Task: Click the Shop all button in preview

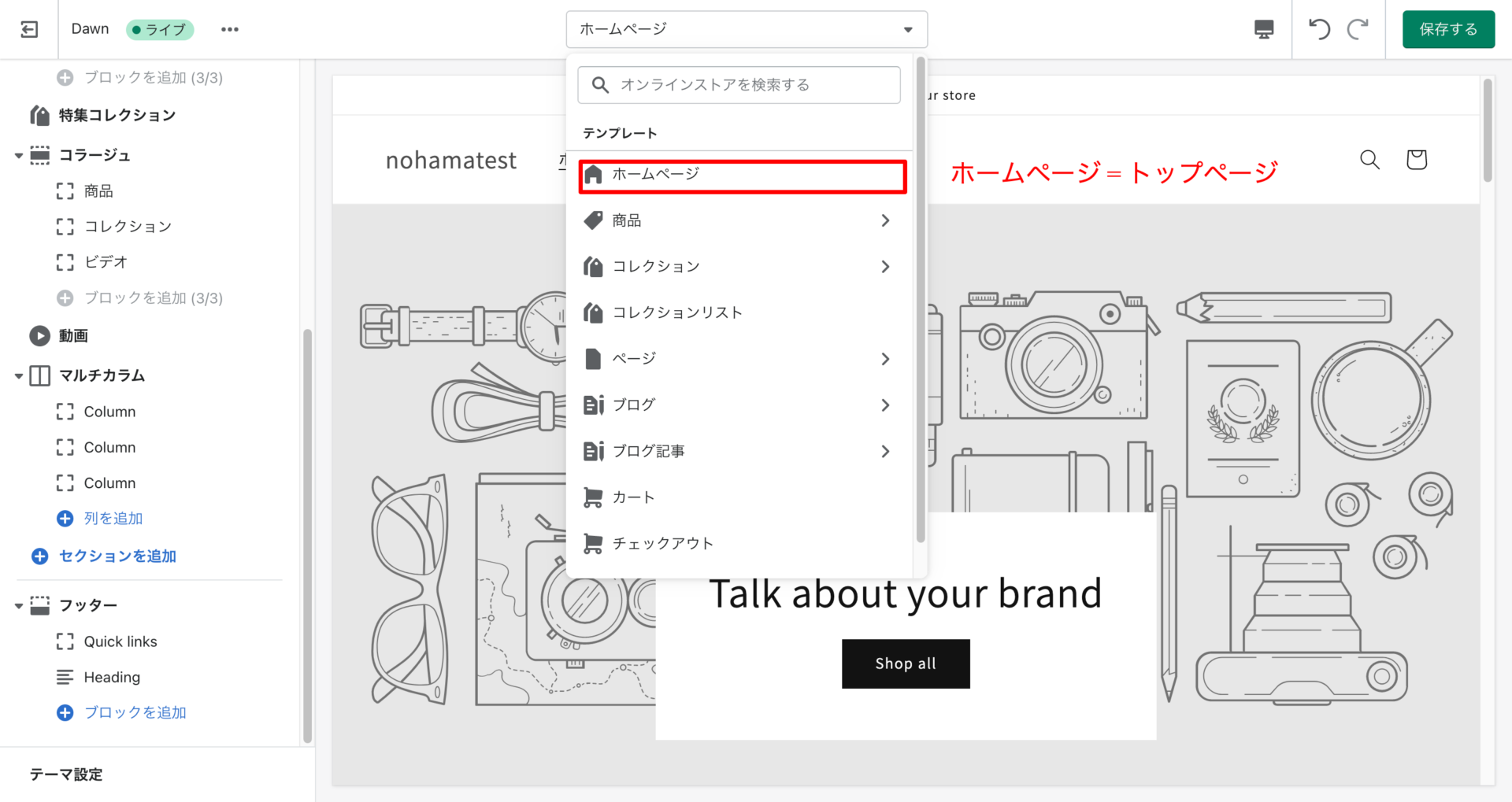Action: pyautogui.click(x=906, y=663)
